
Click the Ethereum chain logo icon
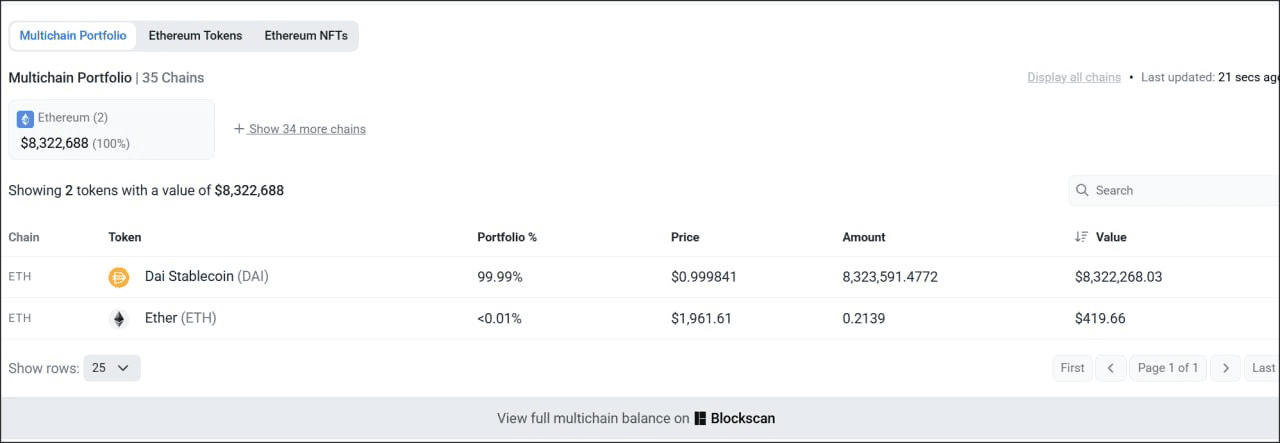(26, 118)
